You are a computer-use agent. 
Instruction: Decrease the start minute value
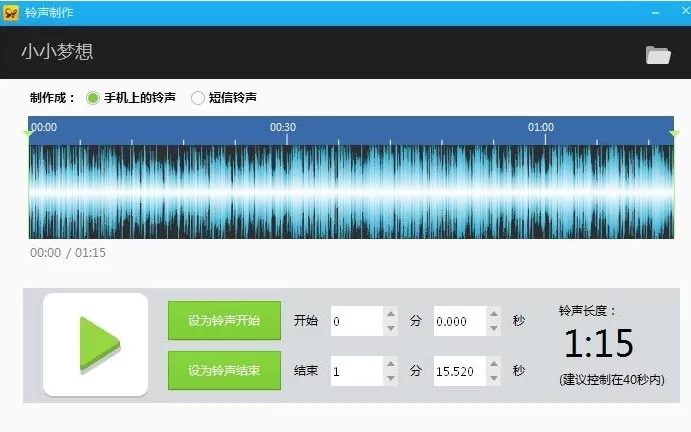pyautogui.click(x=391, y=328)
